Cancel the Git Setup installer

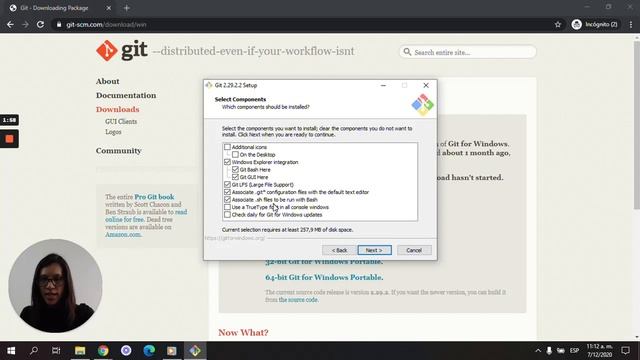(x=414, y=250)
